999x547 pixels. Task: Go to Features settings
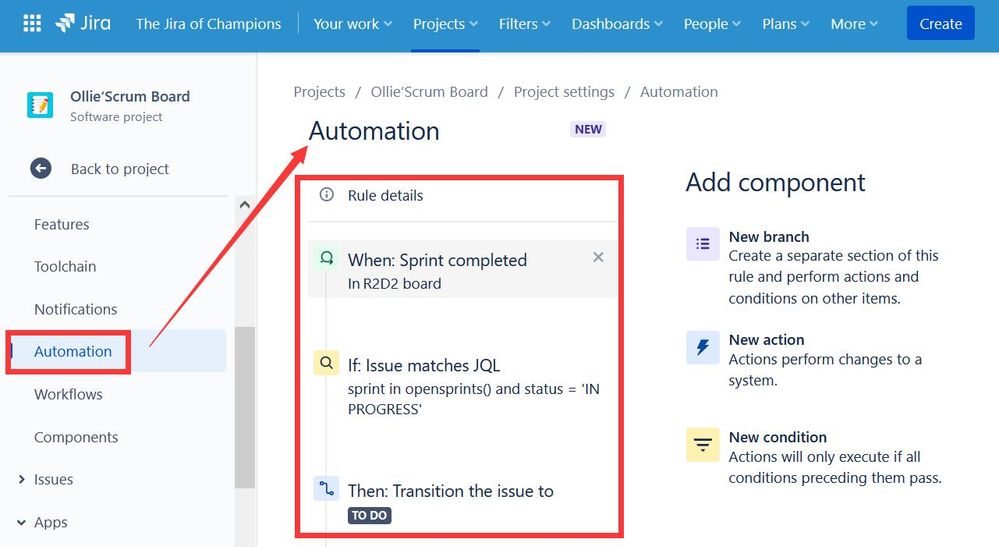[62, 224]
